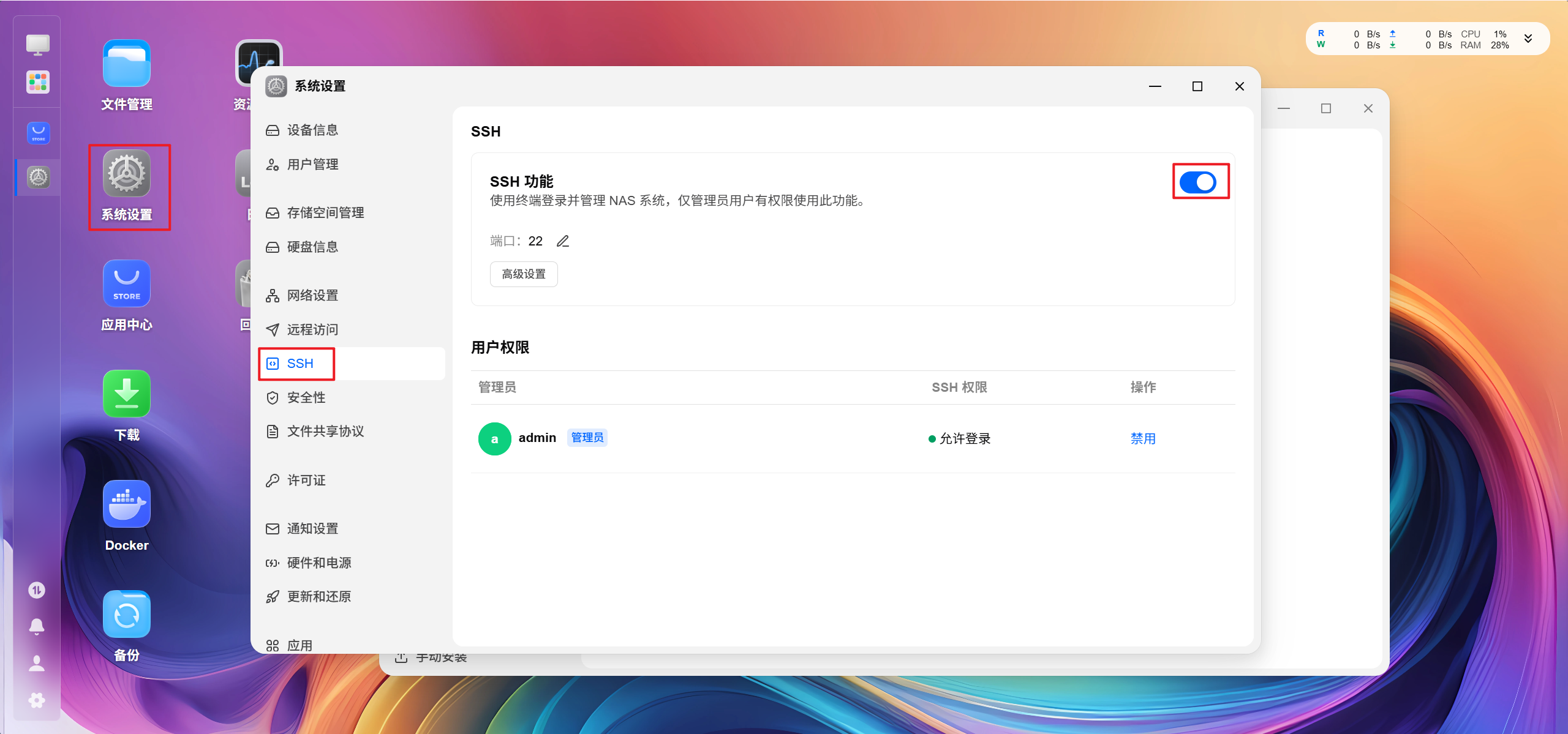Open 许可证 in the sidebar
This screenshot has width=1568, height=734.
pos(352,480)
